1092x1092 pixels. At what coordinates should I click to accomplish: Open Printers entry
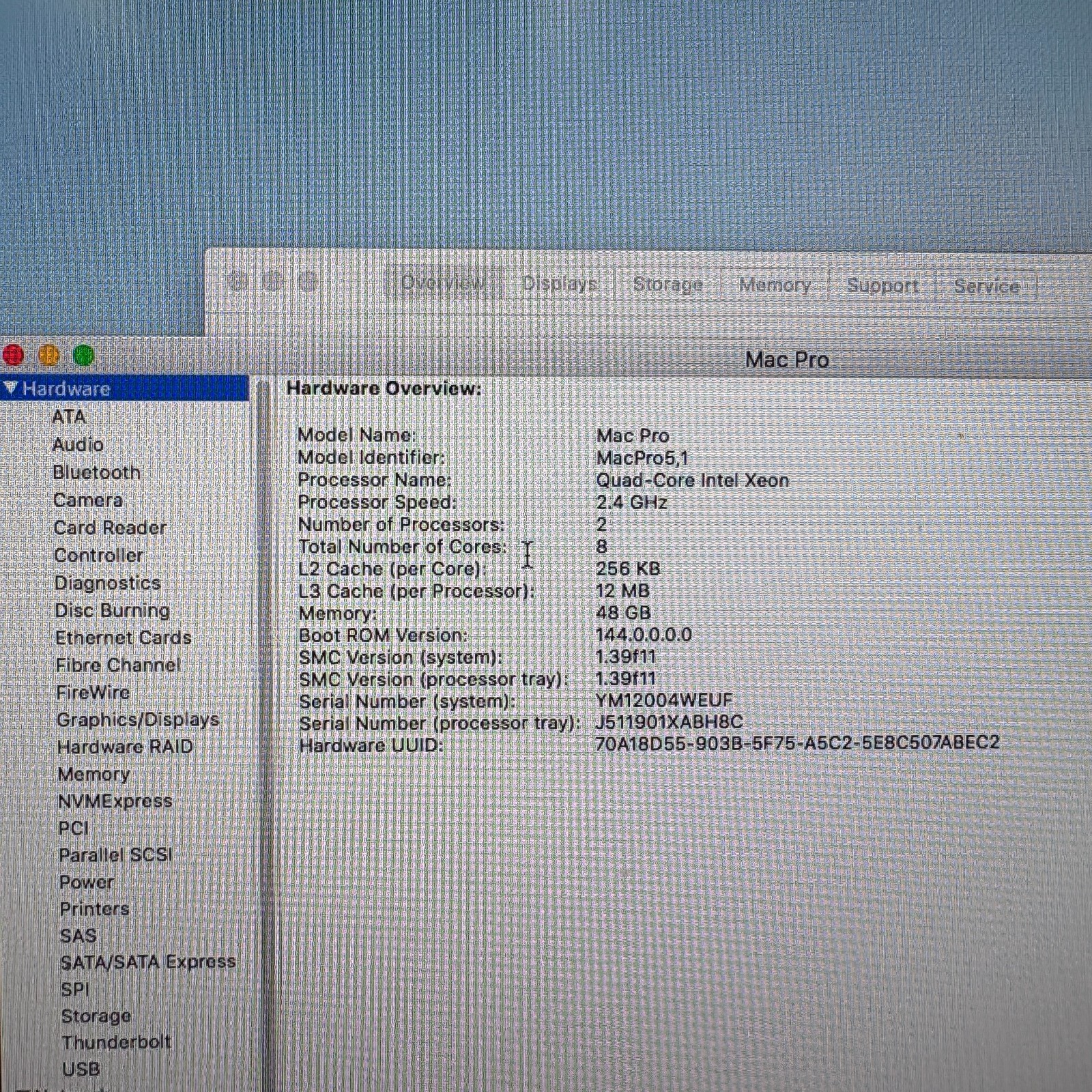tap(95, 909)
